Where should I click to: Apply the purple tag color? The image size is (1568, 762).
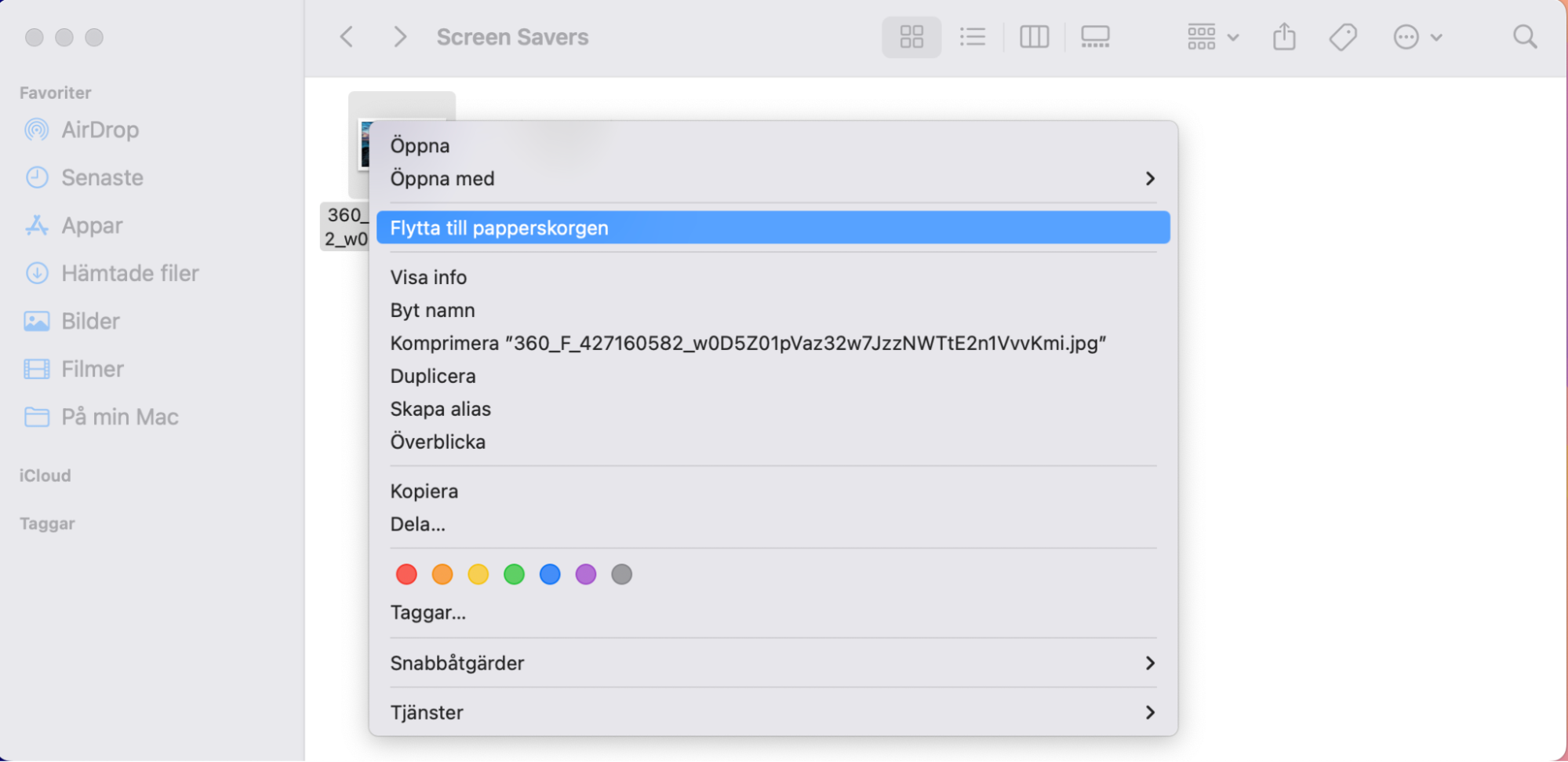pos(586,574)
